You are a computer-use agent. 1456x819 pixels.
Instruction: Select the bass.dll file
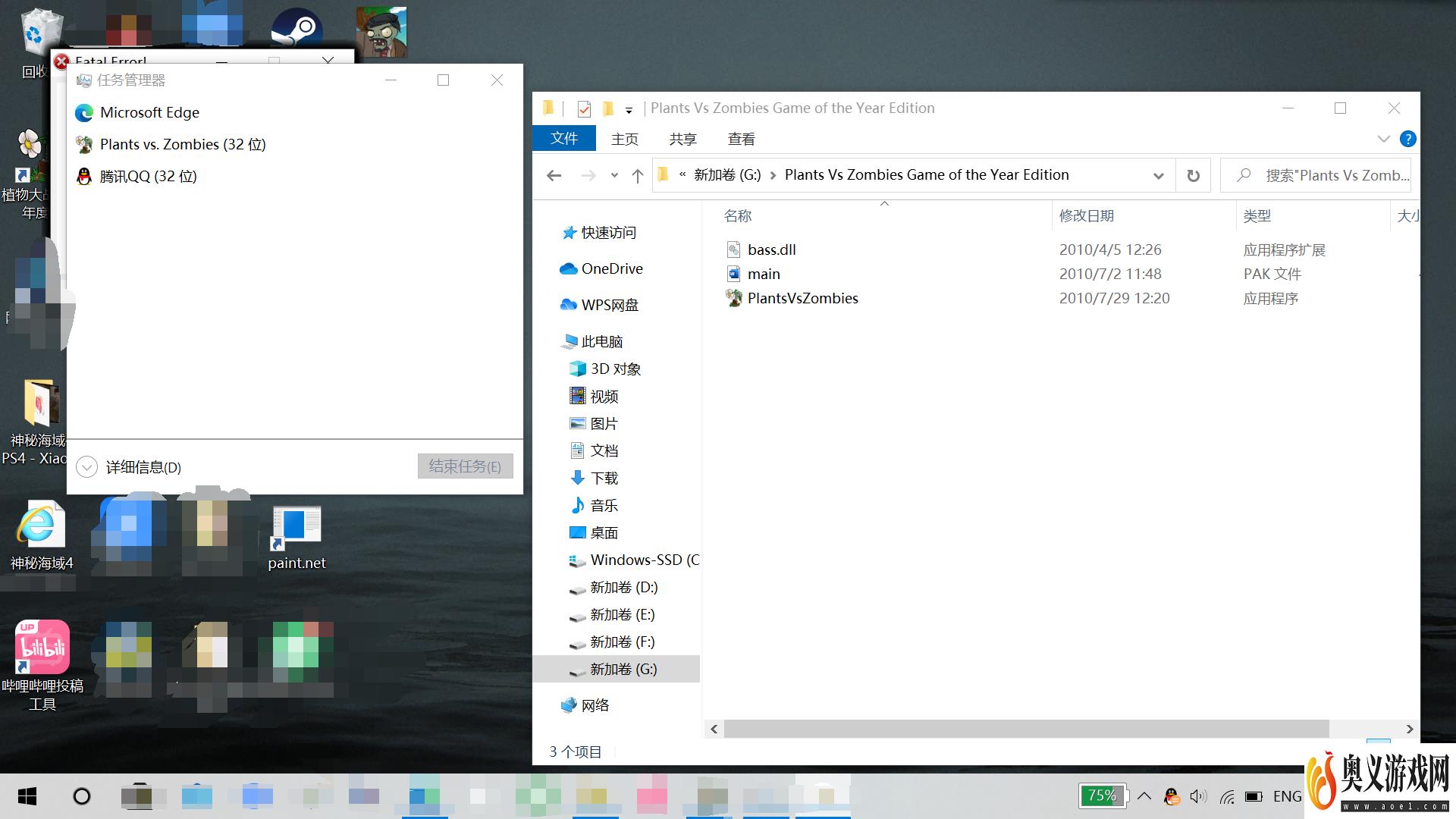771,249
